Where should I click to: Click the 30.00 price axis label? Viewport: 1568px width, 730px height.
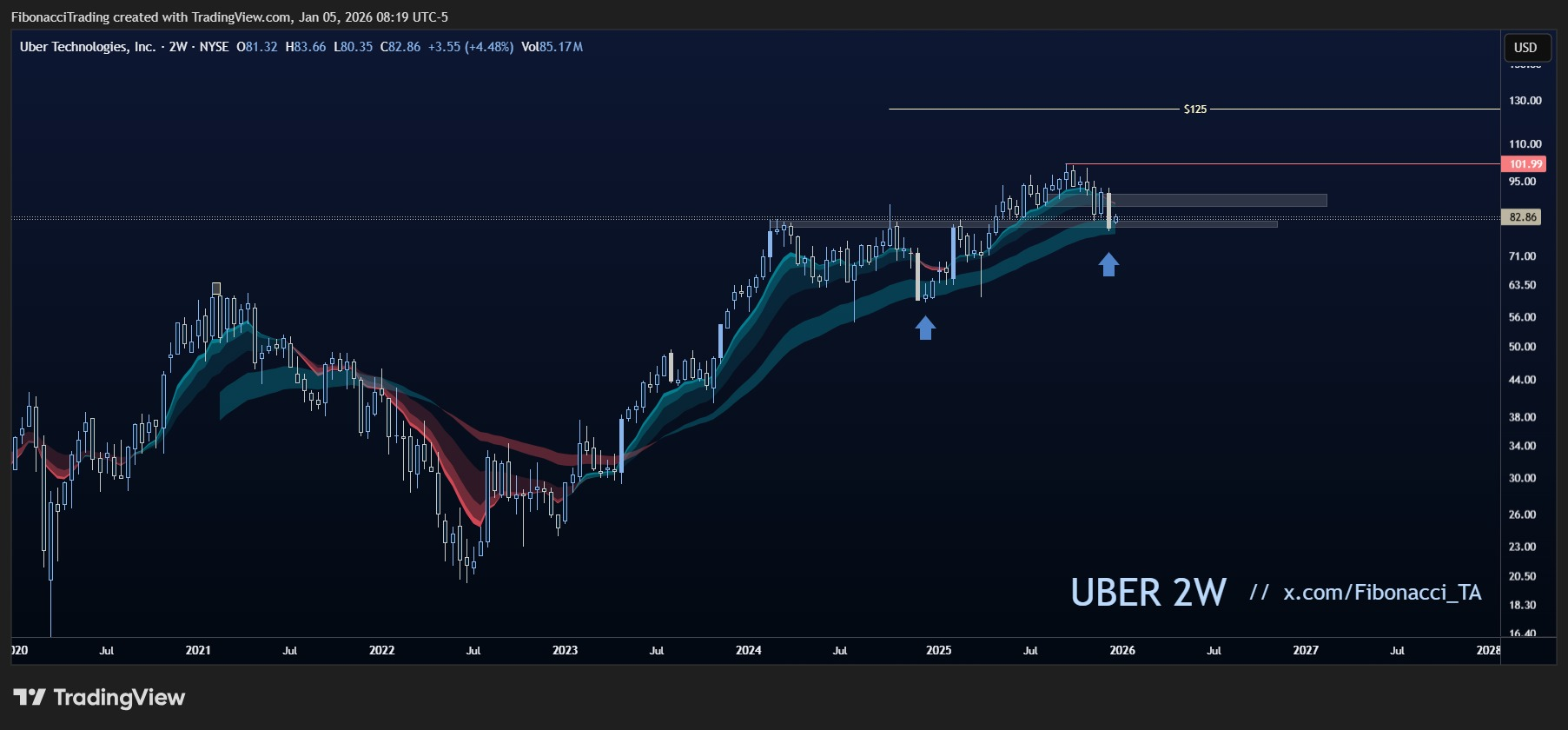(x=1522, y=478)
